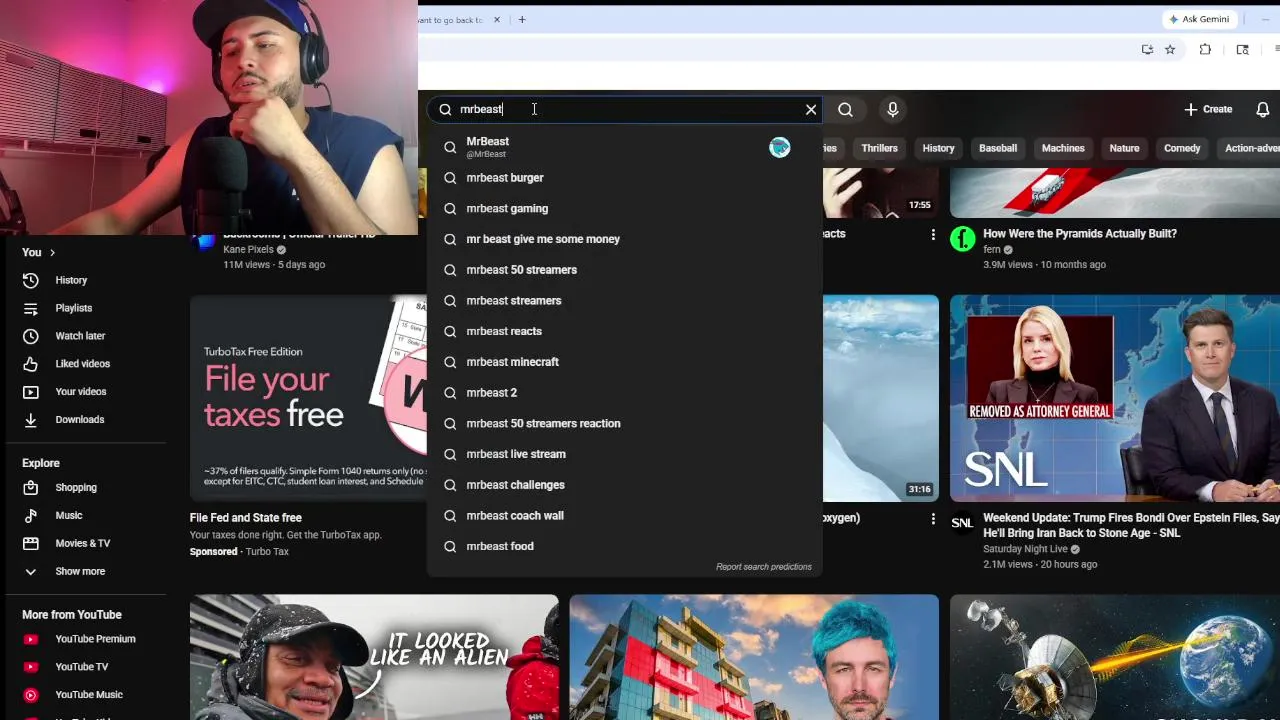Open the Playlists sidebar icon
This screenshot has height=720, width=1280.
coord(31,308)
